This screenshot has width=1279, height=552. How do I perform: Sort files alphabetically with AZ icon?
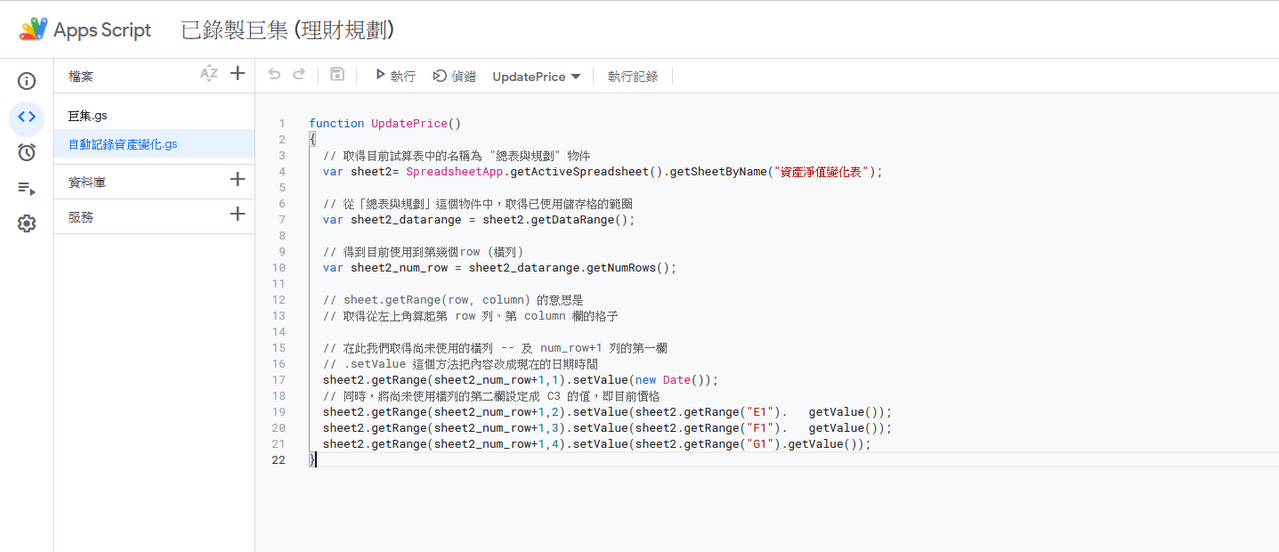[x=208, y=73]
